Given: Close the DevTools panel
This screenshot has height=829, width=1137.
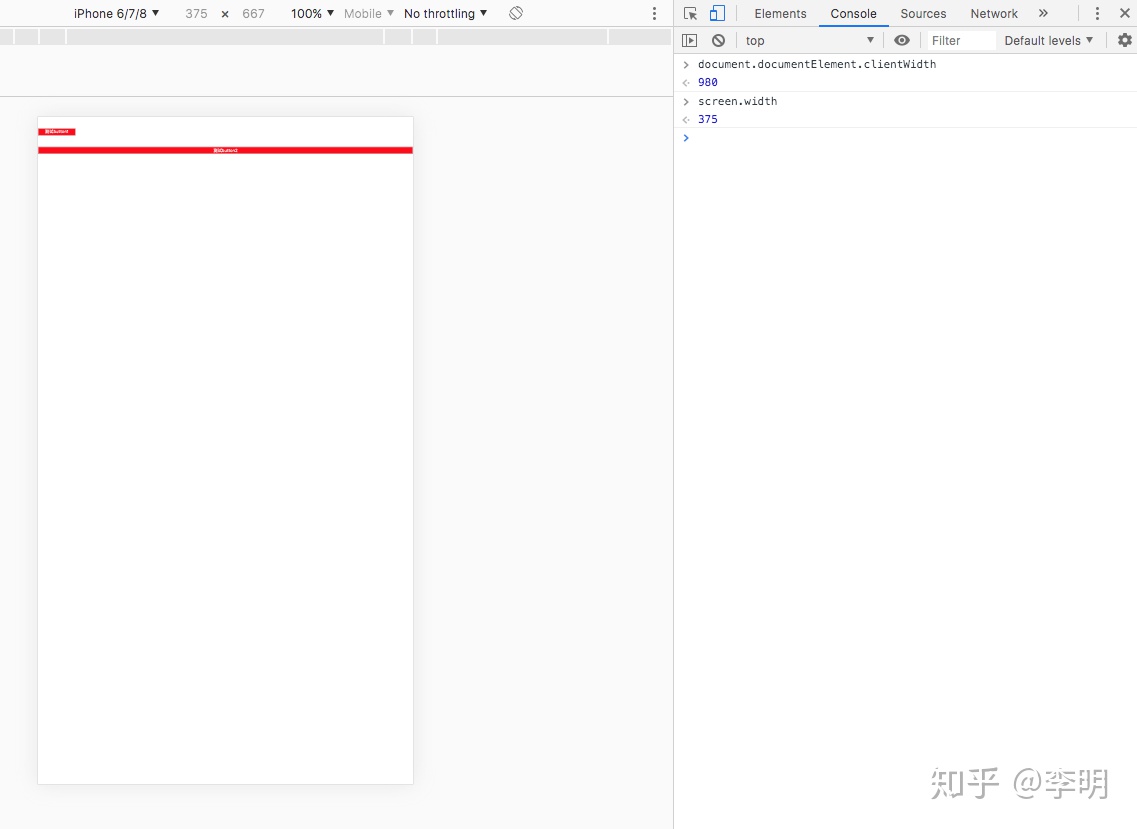Looking at the screenshot, I should click(1125, 13).
